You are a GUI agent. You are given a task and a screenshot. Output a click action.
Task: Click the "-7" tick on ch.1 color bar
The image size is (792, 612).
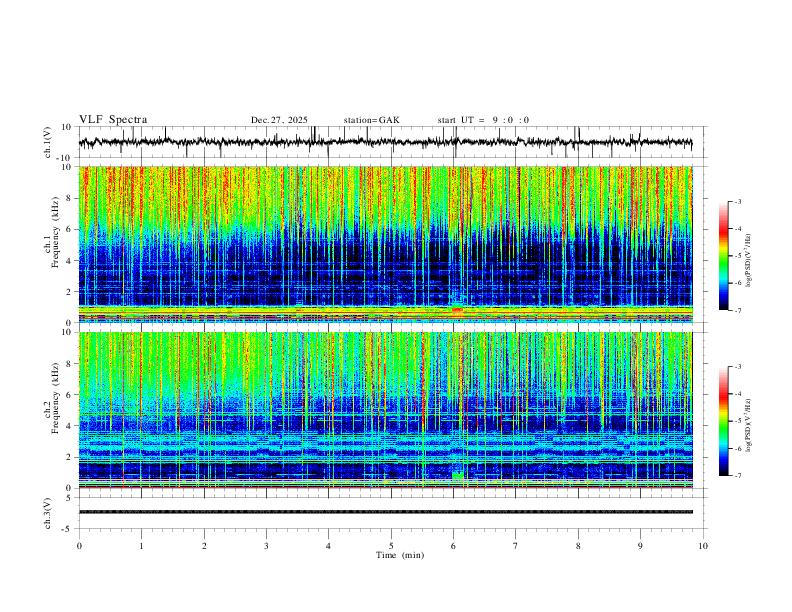[x=738, y=311]
